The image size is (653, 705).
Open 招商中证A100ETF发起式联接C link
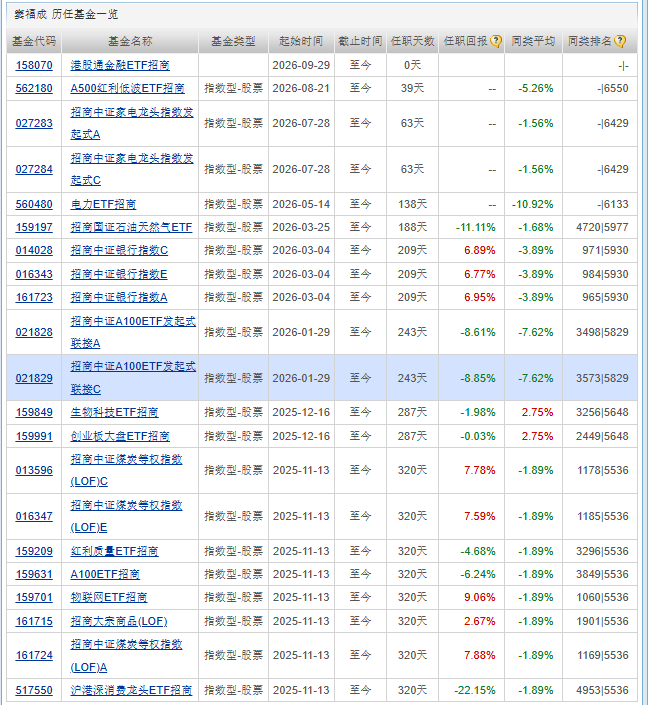[x=133, y=378]
